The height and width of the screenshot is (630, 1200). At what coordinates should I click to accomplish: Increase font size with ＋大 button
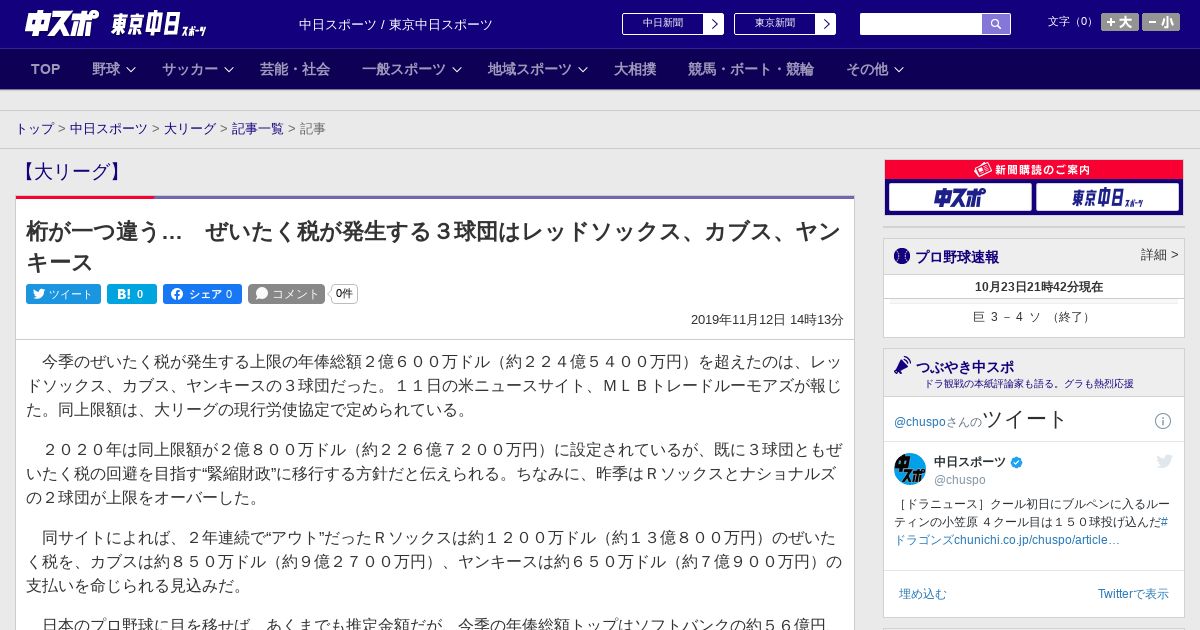1120,22
